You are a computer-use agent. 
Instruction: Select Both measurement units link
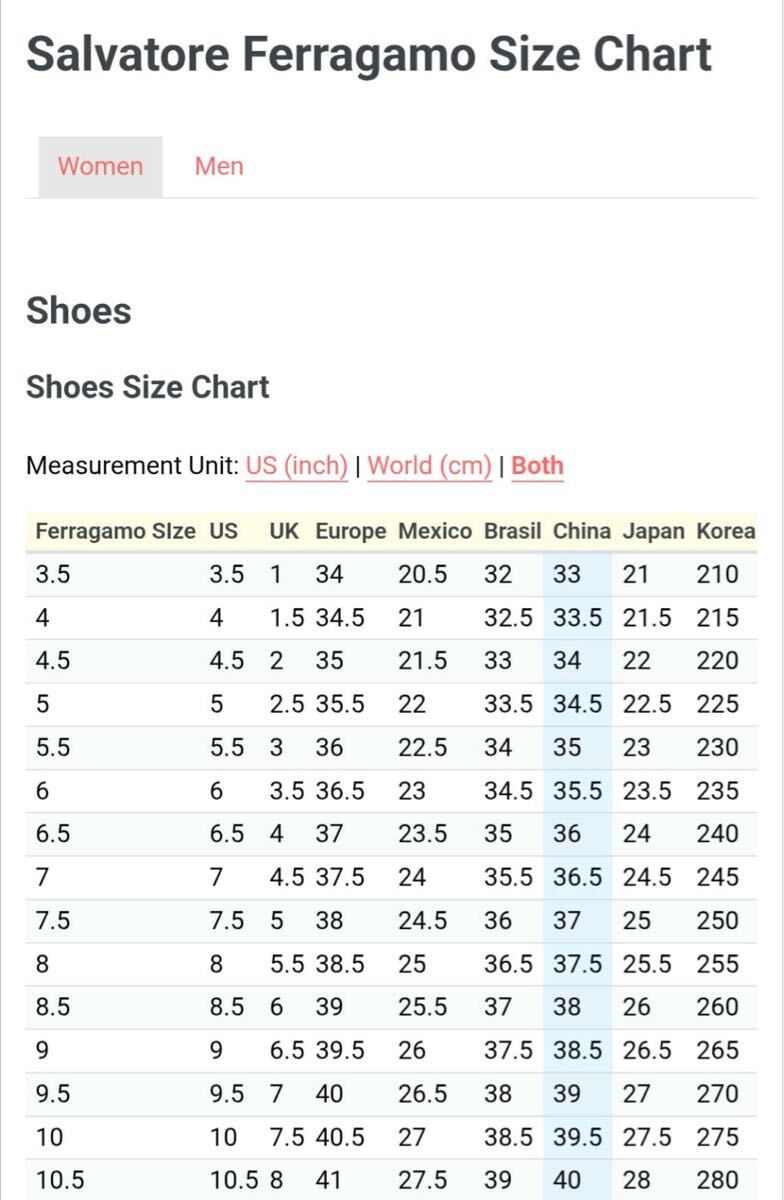click(537, 466)
